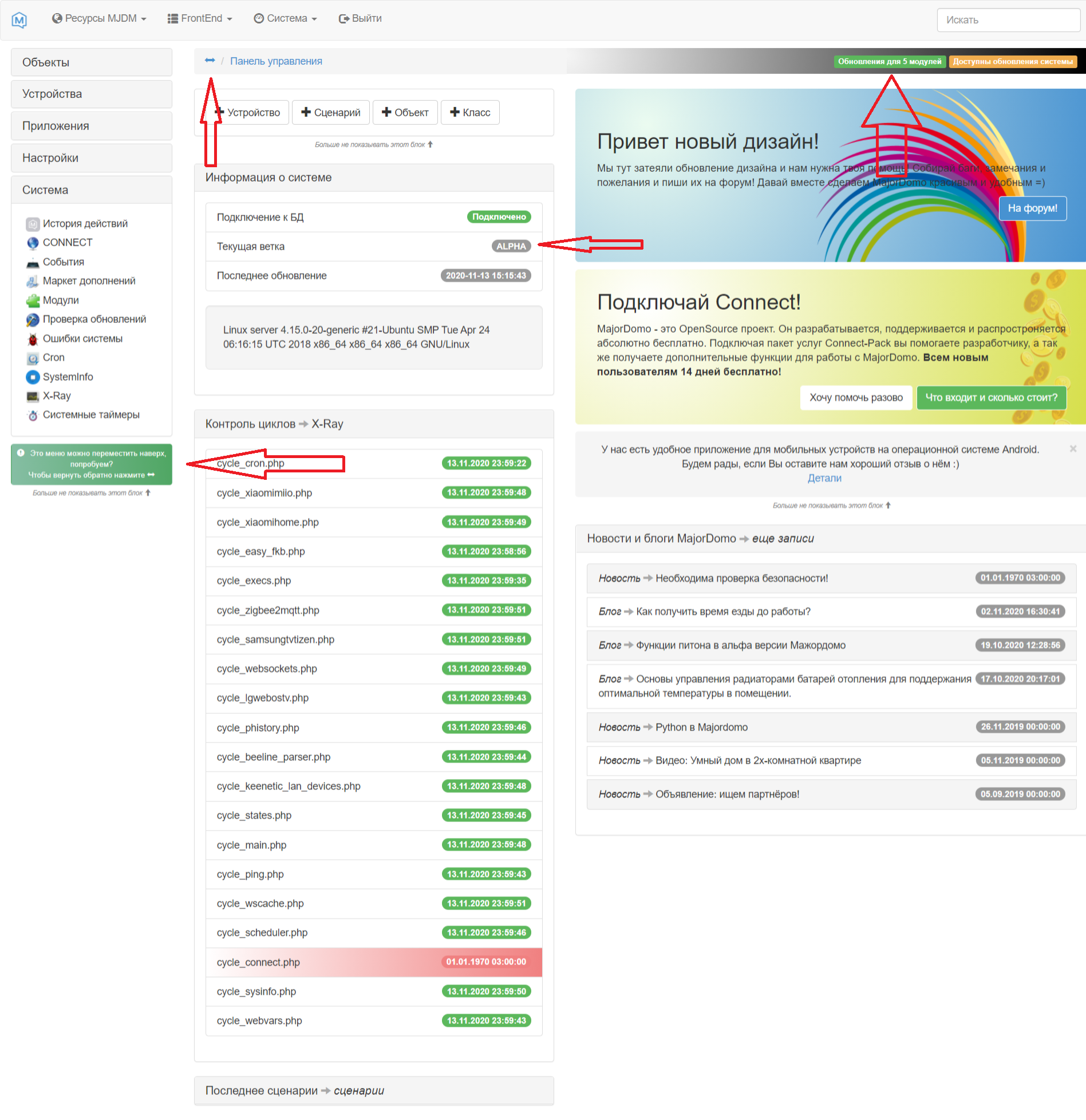The height and width of the screenshot is (1120, 1086).
Task: Click the Ошибки системы bug icon
Action: (x=33, y=339)
